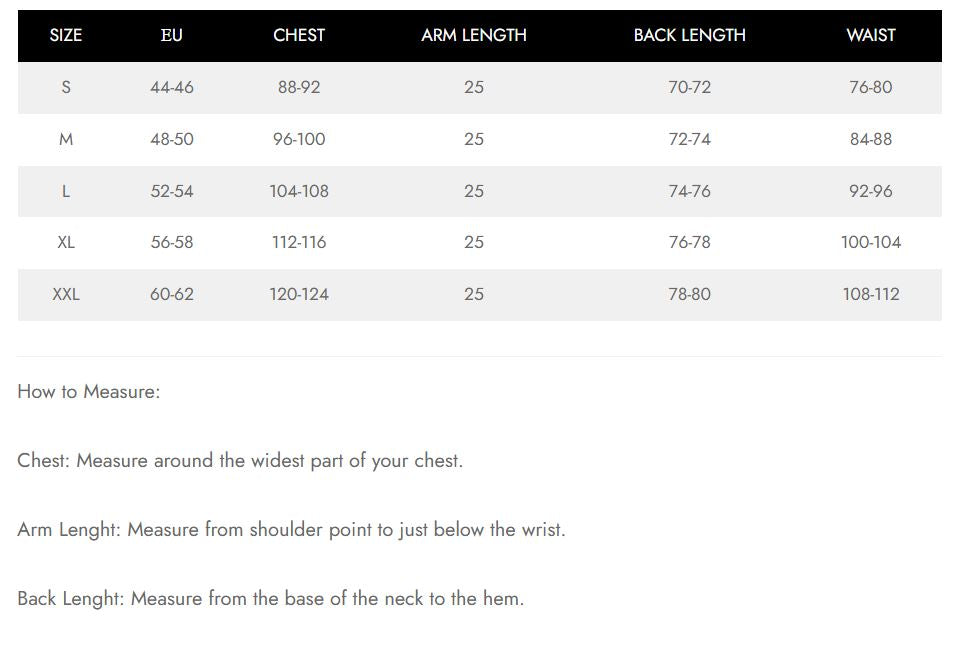Select chest measurement 96-100
The height and width of the screenshot is (652, 955).
pos(299,139)
